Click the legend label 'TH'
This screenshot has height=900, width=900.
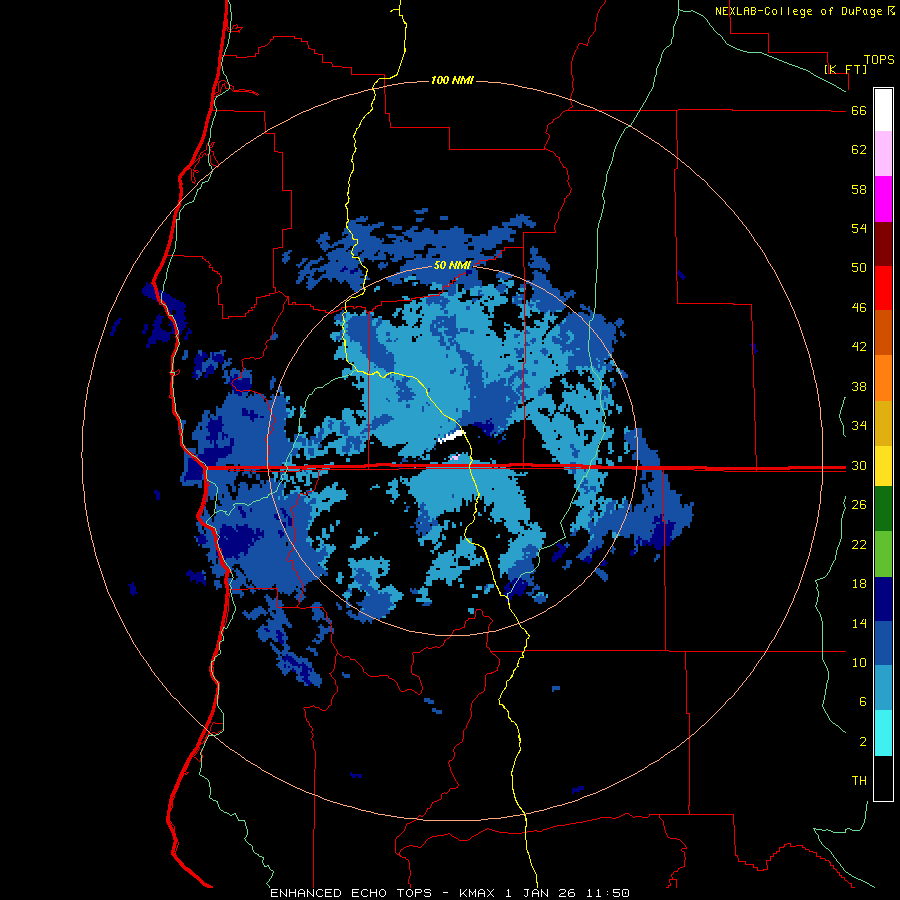tap(859, 781)
